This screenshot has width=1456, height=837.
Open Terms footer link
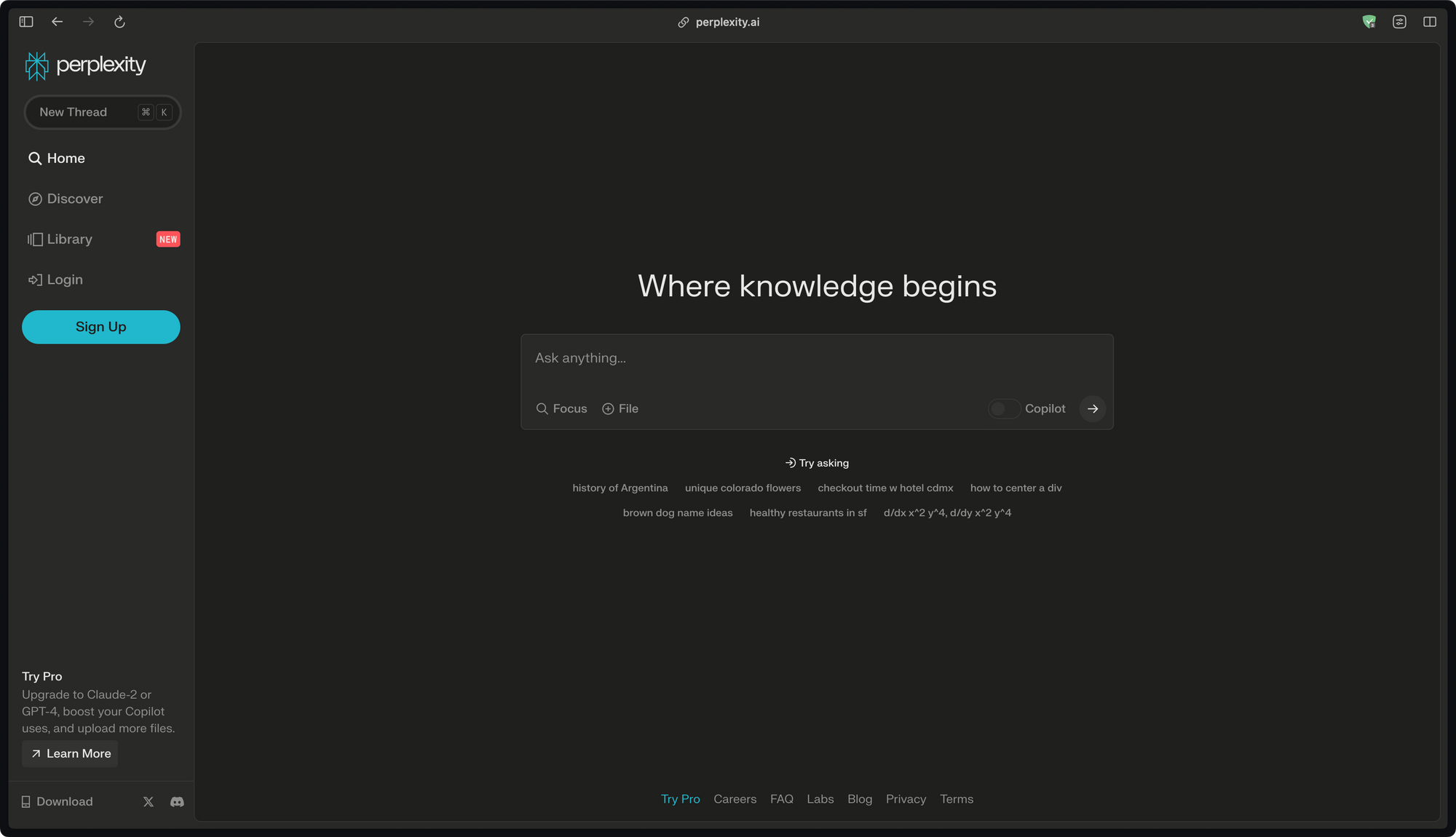pyautogui.click(x=957, y=799)
